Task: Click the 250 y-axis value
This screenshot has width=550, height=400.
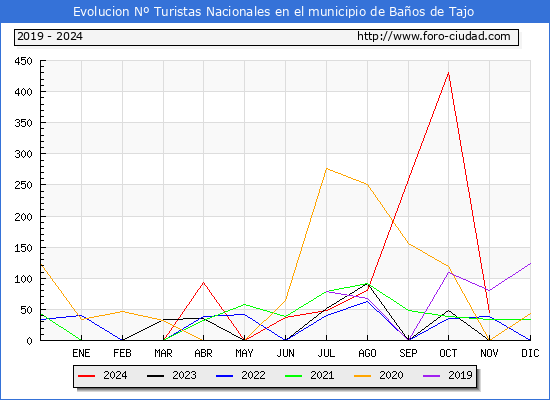Action: click(23, 185)
